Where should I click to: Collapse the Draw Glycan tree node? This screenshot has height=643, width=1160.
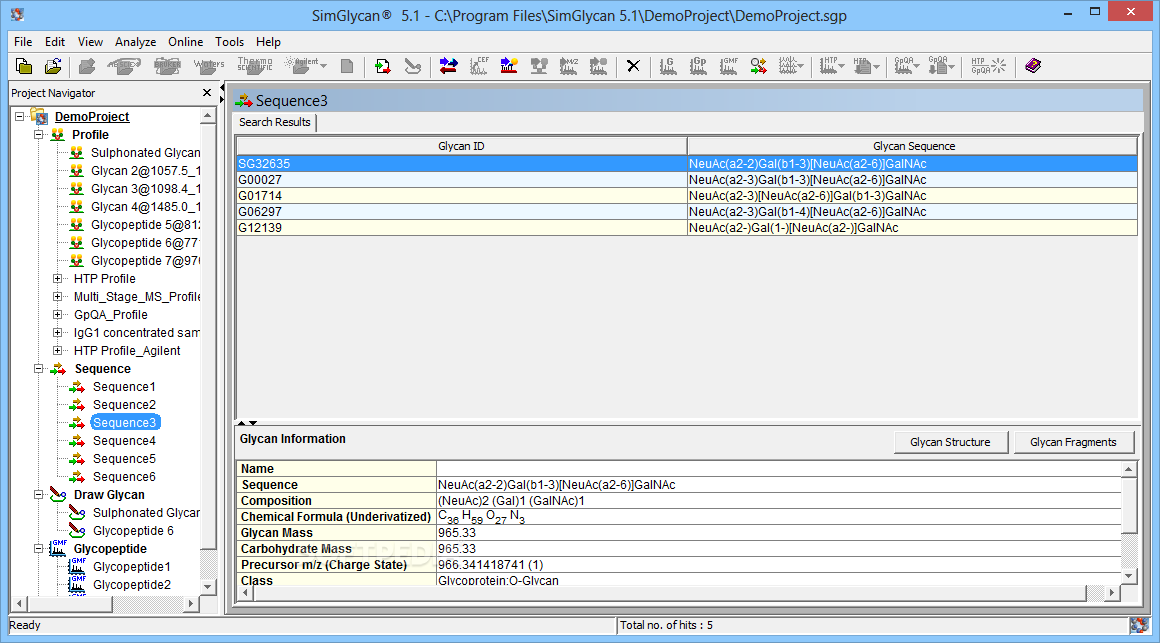[38, 495]
